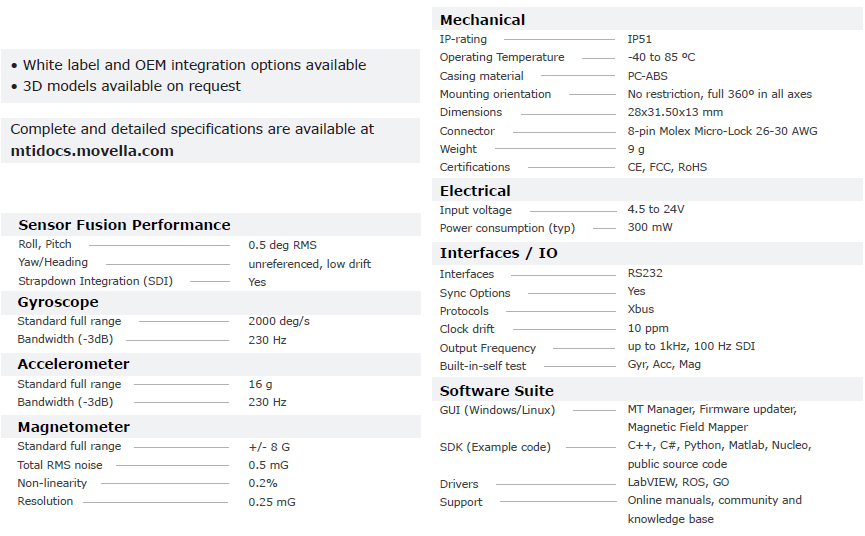Open the mtidocs.movella.com link
This screenshot has height=536, width=865.
coord(92,151)
